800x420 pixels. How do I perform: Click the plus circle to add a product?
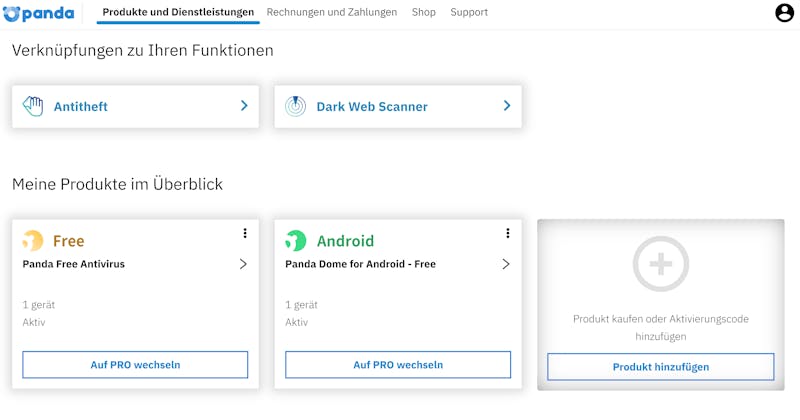tap(661, 264)
